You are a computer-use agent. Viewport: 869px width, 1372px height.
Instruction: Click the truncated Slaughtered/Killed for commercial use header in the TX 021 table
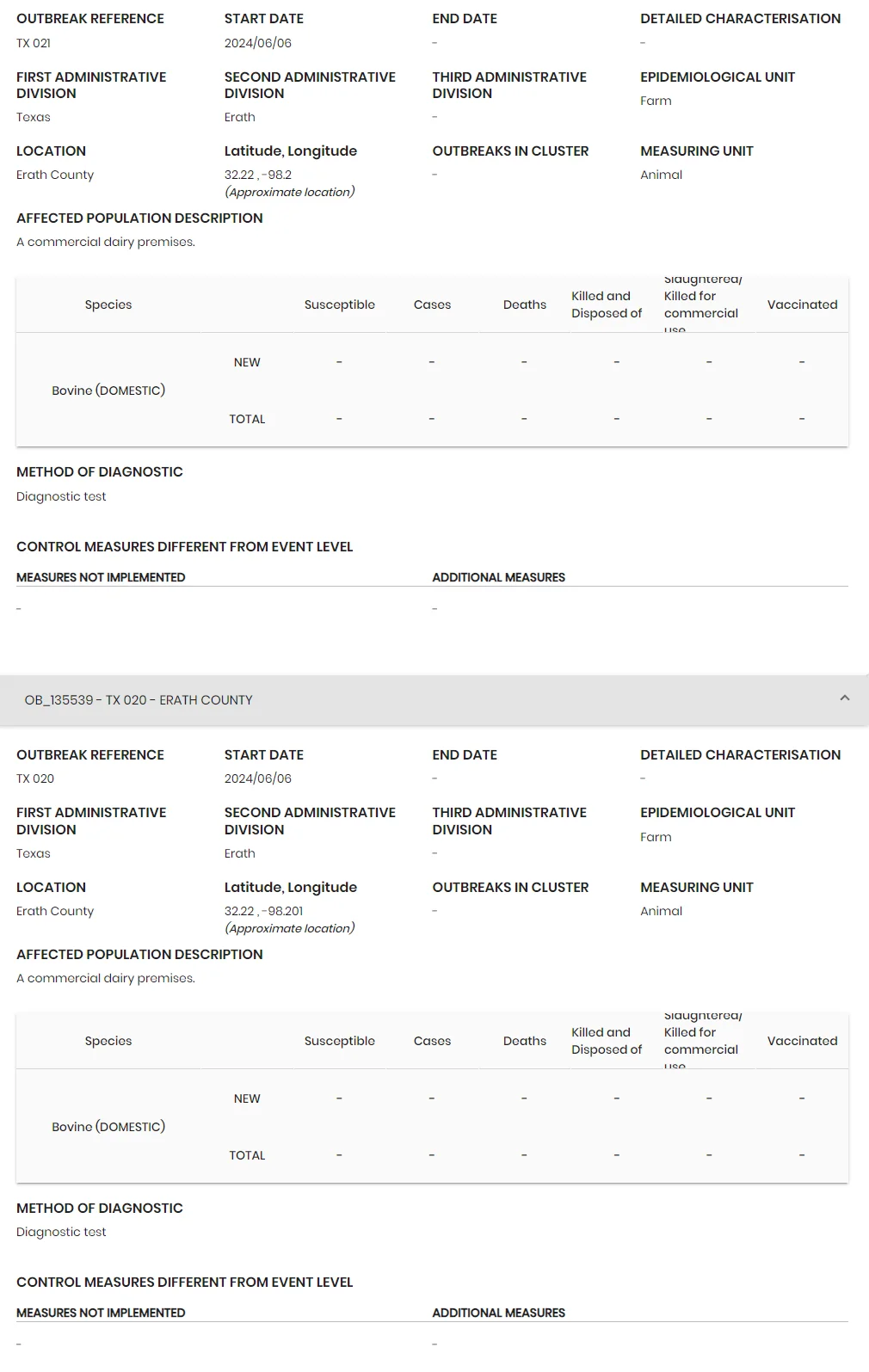point(703,305)
